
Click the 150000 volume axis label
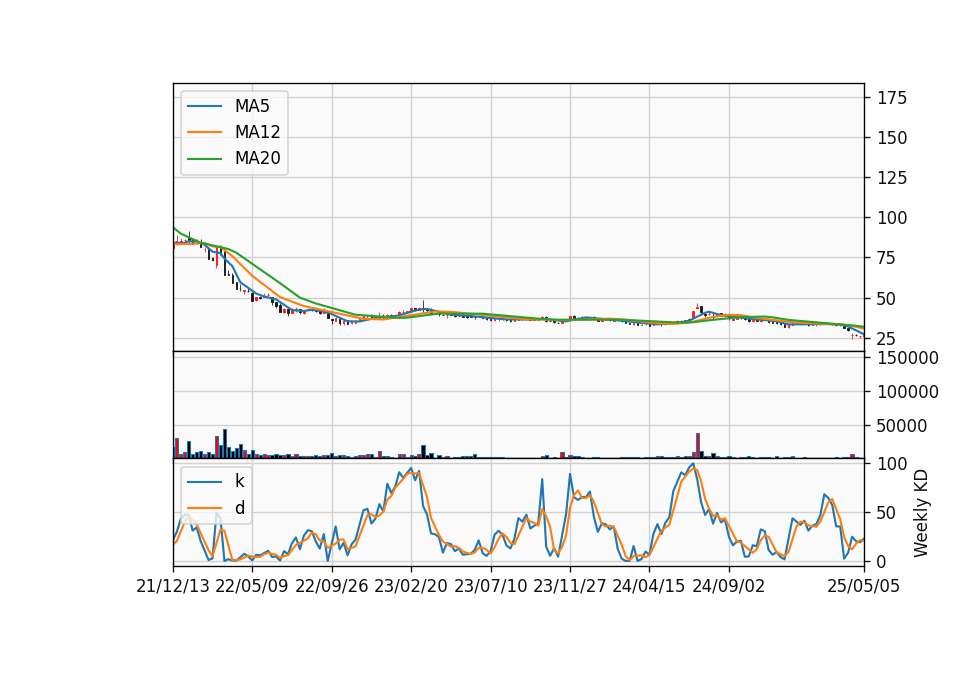907,358
